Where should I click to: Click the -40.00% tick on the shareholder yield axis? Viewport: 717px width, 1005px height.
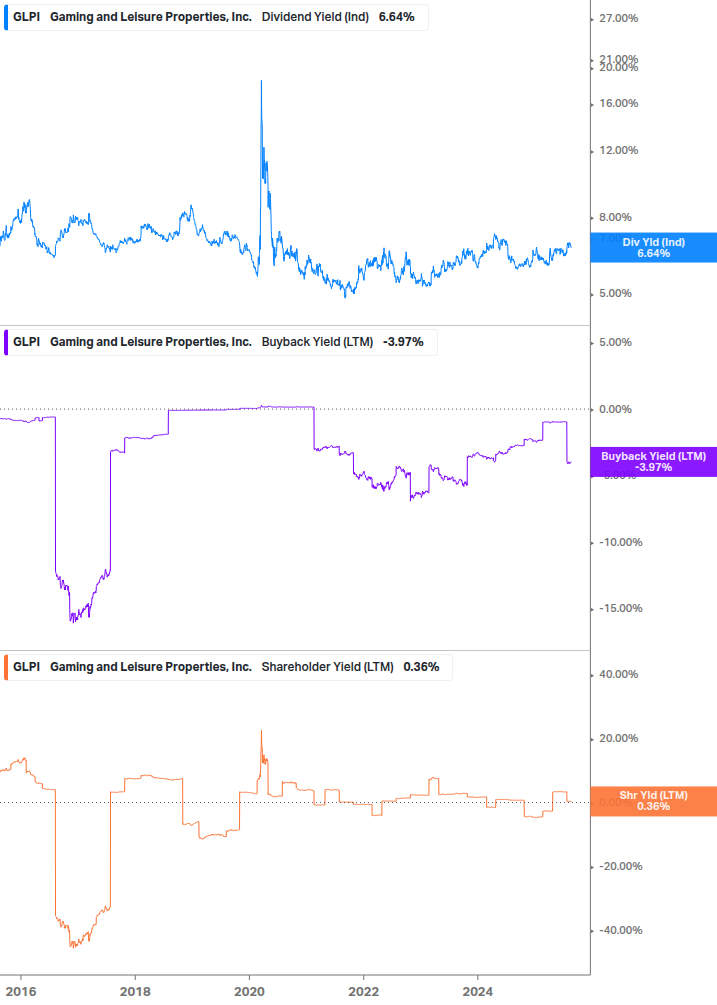[x=620, y=931]
